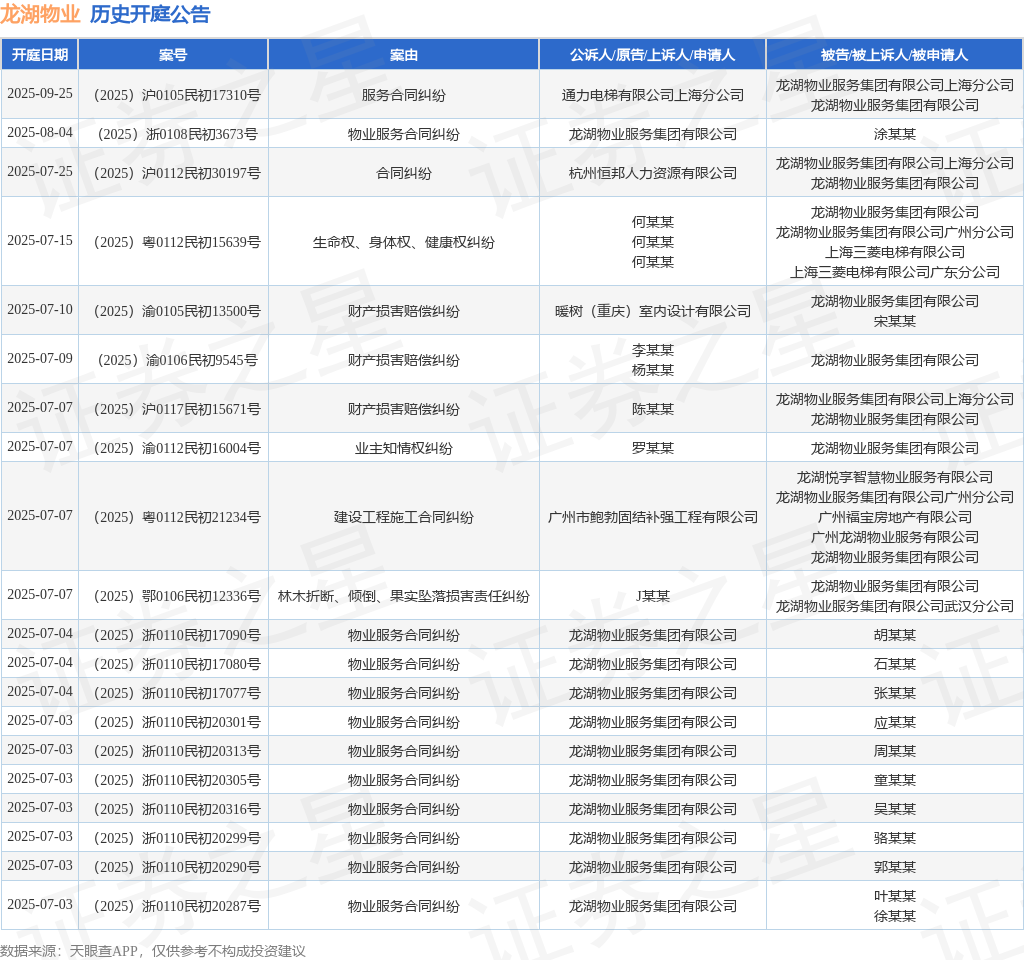The image size is (1024, 960).
Task: Click plaintiff 陈某某
Action: 652,409
